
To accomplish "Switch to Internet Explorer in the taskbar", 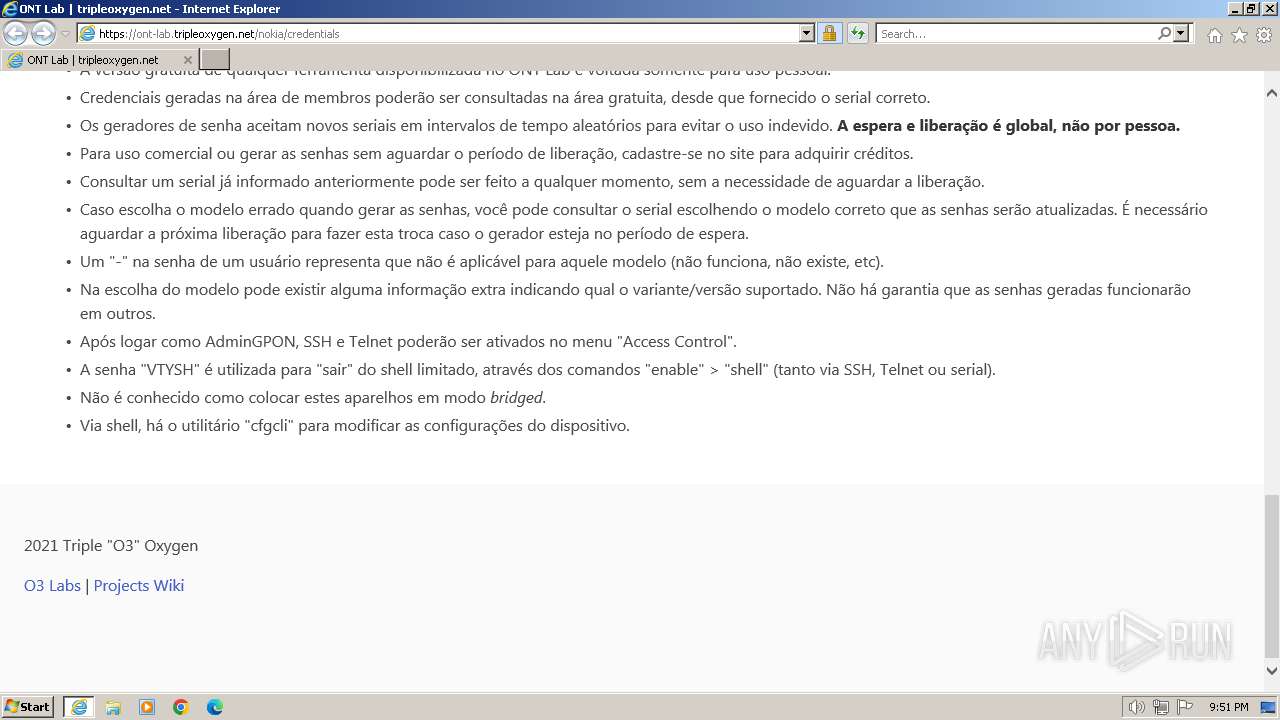I will [x=79, y=707].
